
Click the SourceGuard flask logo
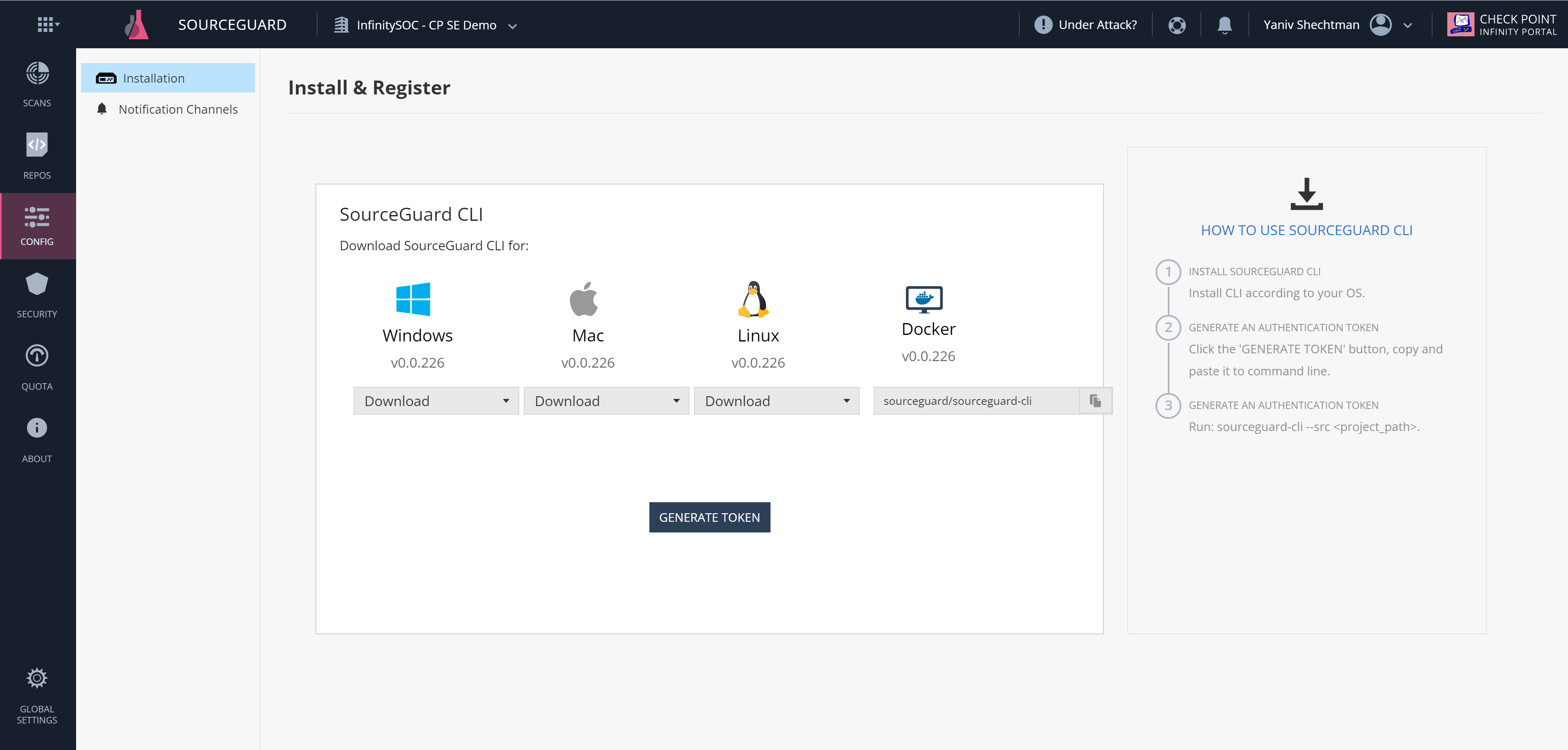[137, 24]
